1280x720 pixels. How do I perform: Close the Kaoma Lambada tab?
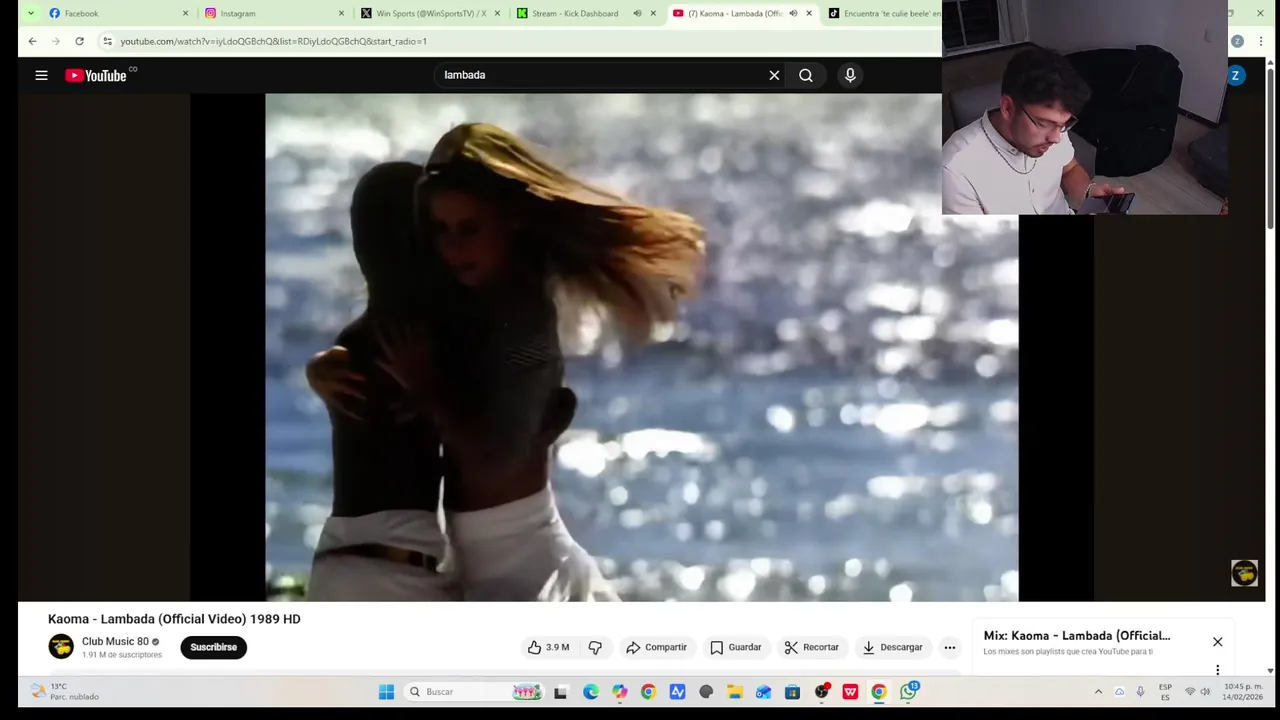pos(809,13)
